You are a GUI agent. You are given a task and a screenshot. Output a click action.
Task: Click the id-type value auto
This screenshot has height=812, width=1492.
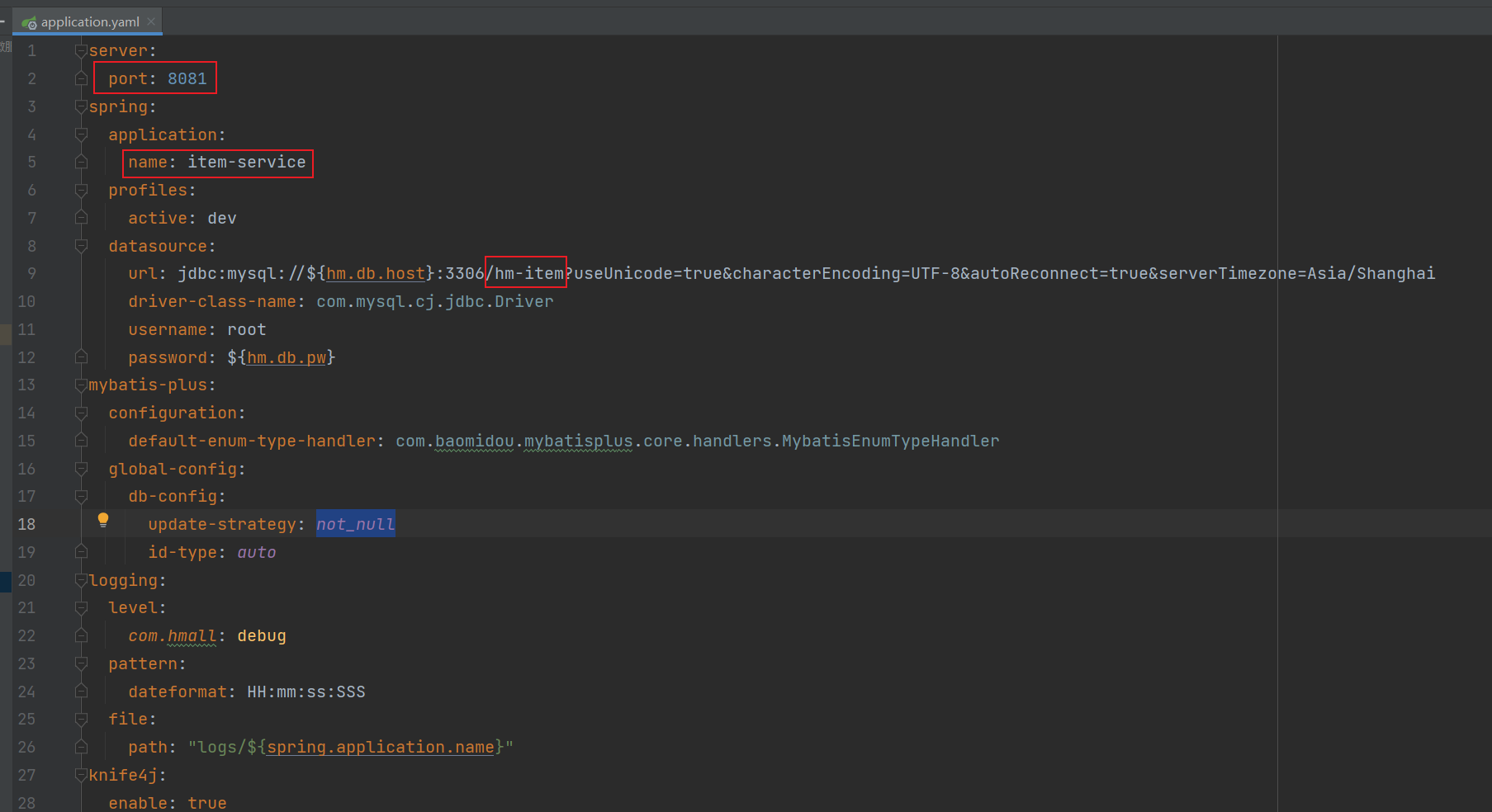257,553
